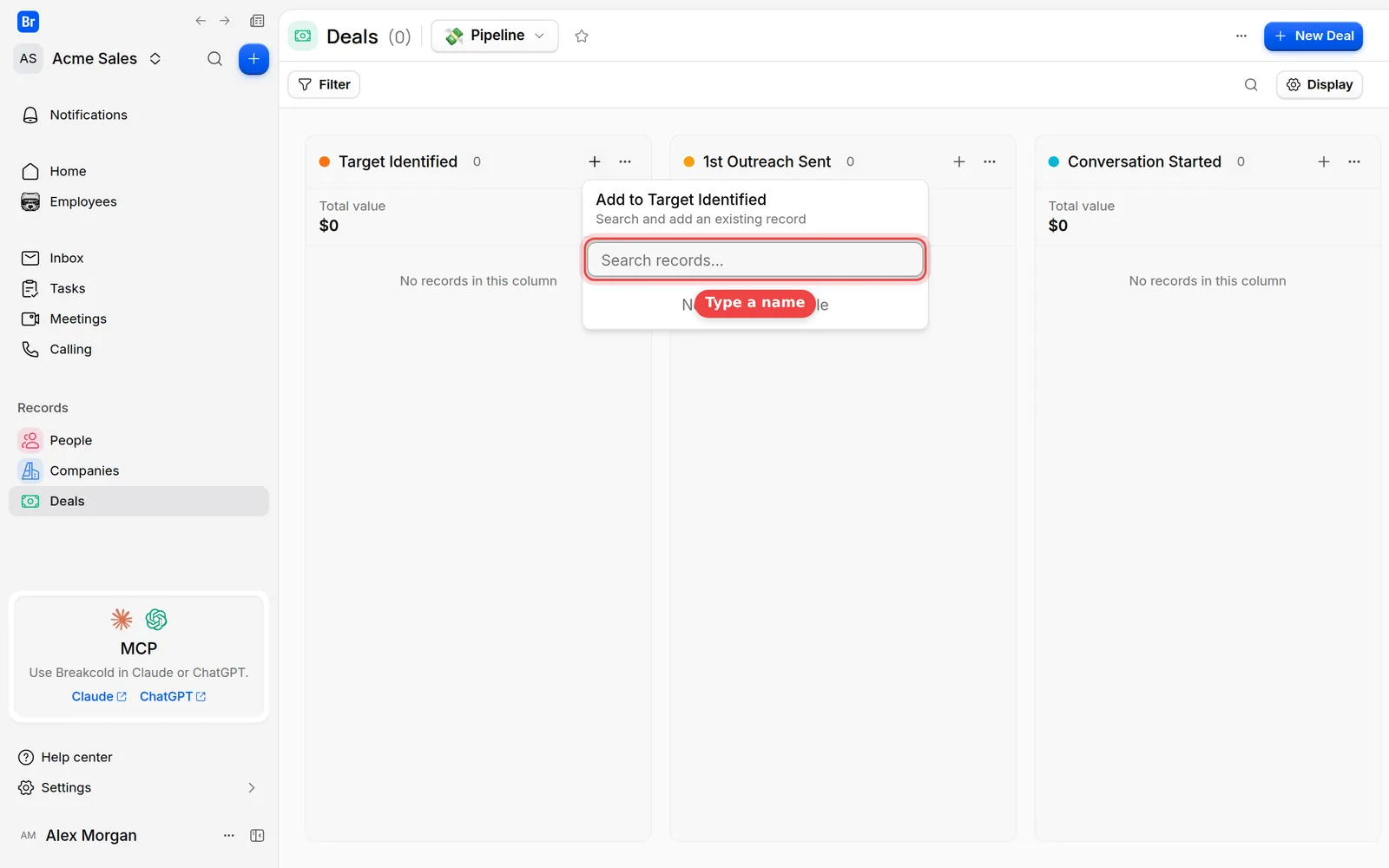
Task: Focus the Search records input field
Action: coord(755,260)
